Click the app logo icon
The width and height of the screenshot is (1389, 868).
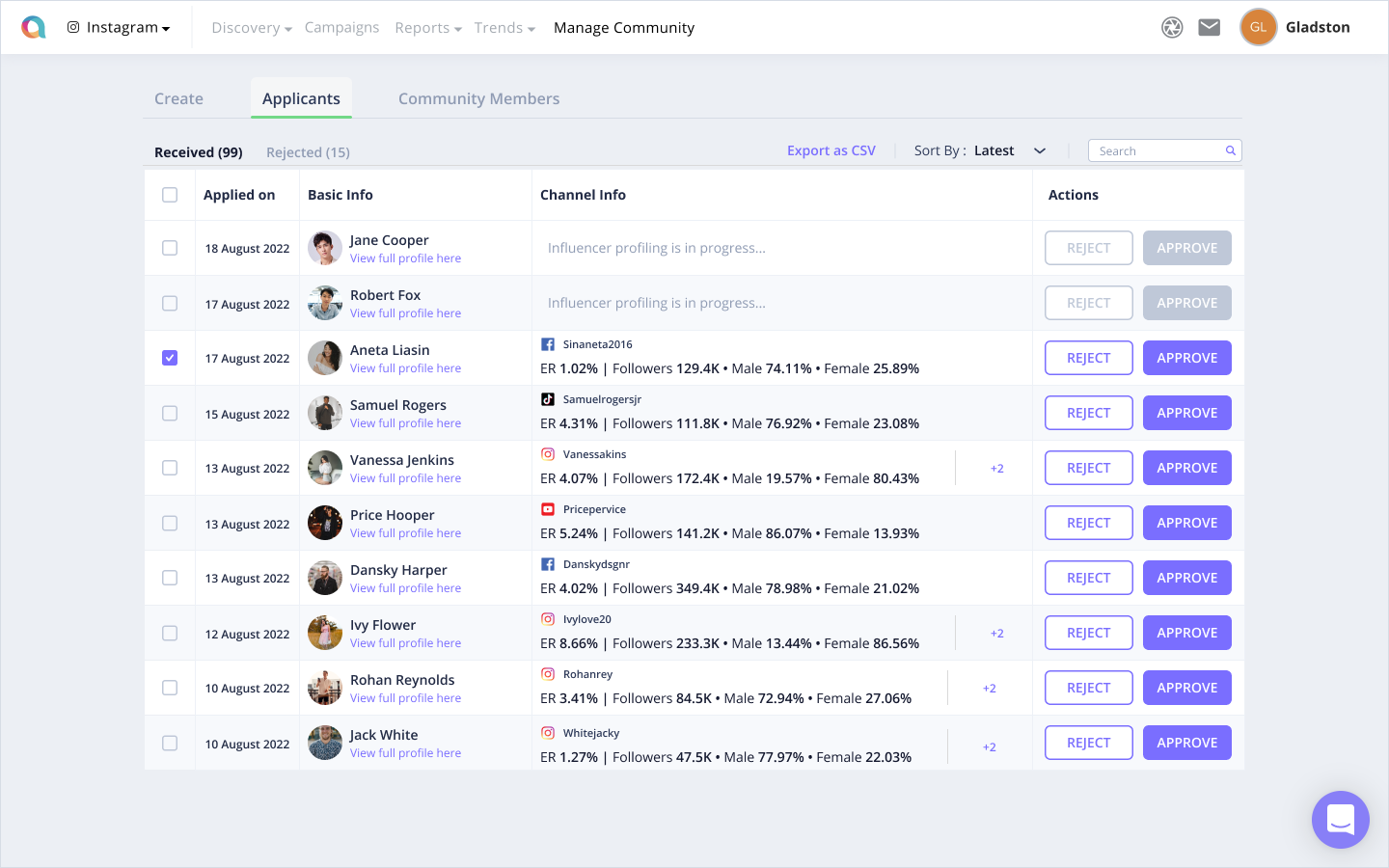tap(34, 27)
